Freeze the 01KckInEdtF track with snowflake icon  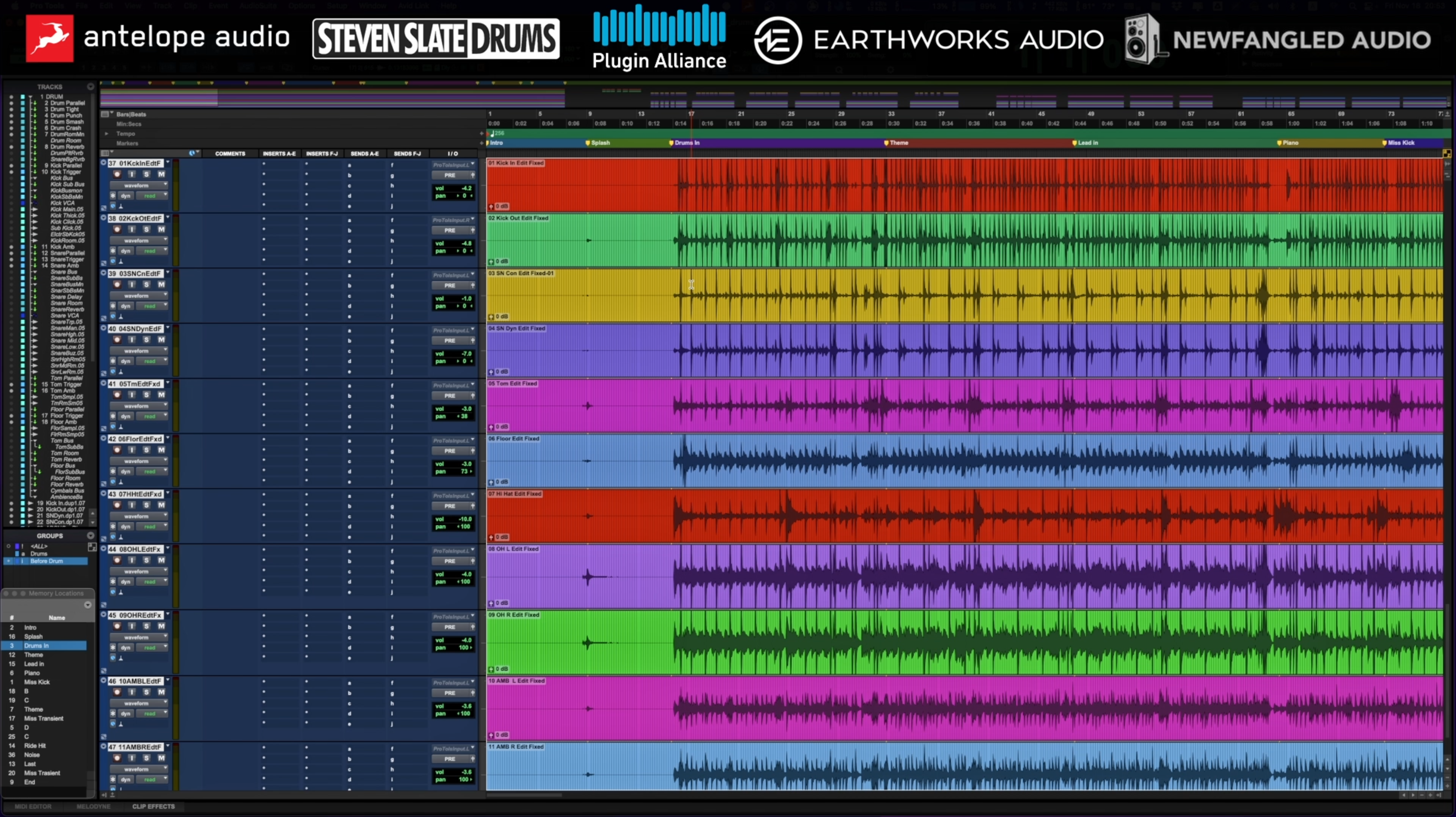pyautogui.click(x=113, y=196)
